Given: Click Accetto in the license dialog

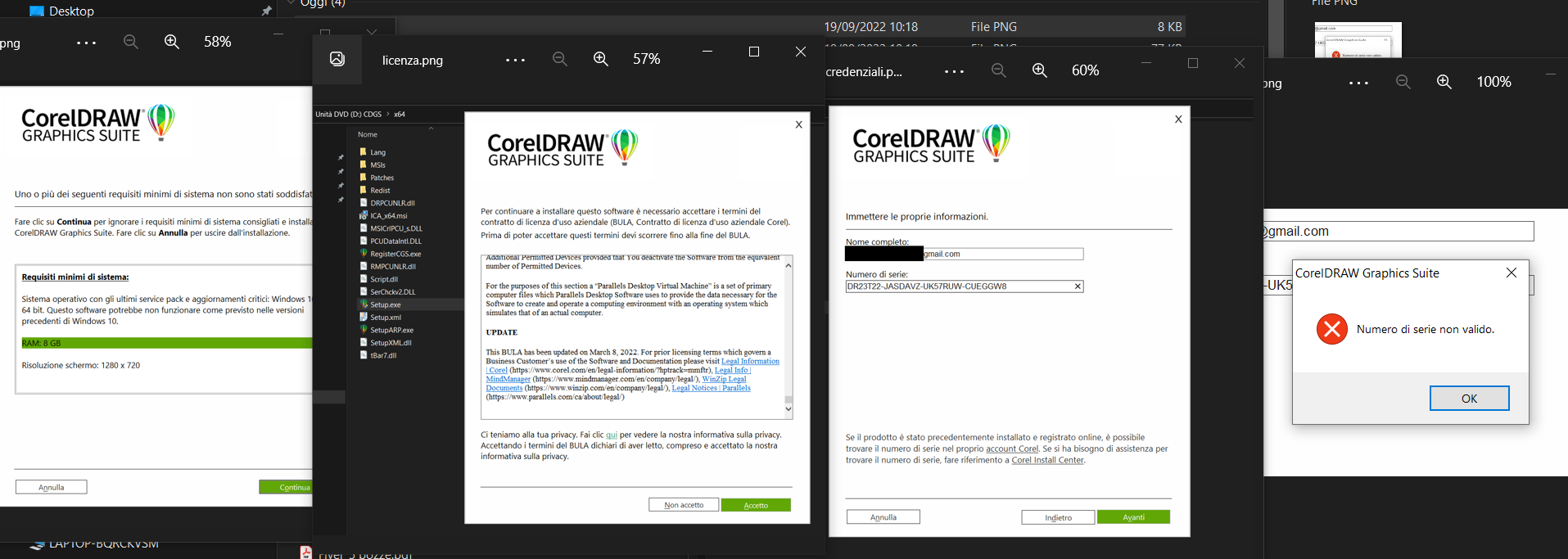Looking at the screenshot, I should [756, 505].
